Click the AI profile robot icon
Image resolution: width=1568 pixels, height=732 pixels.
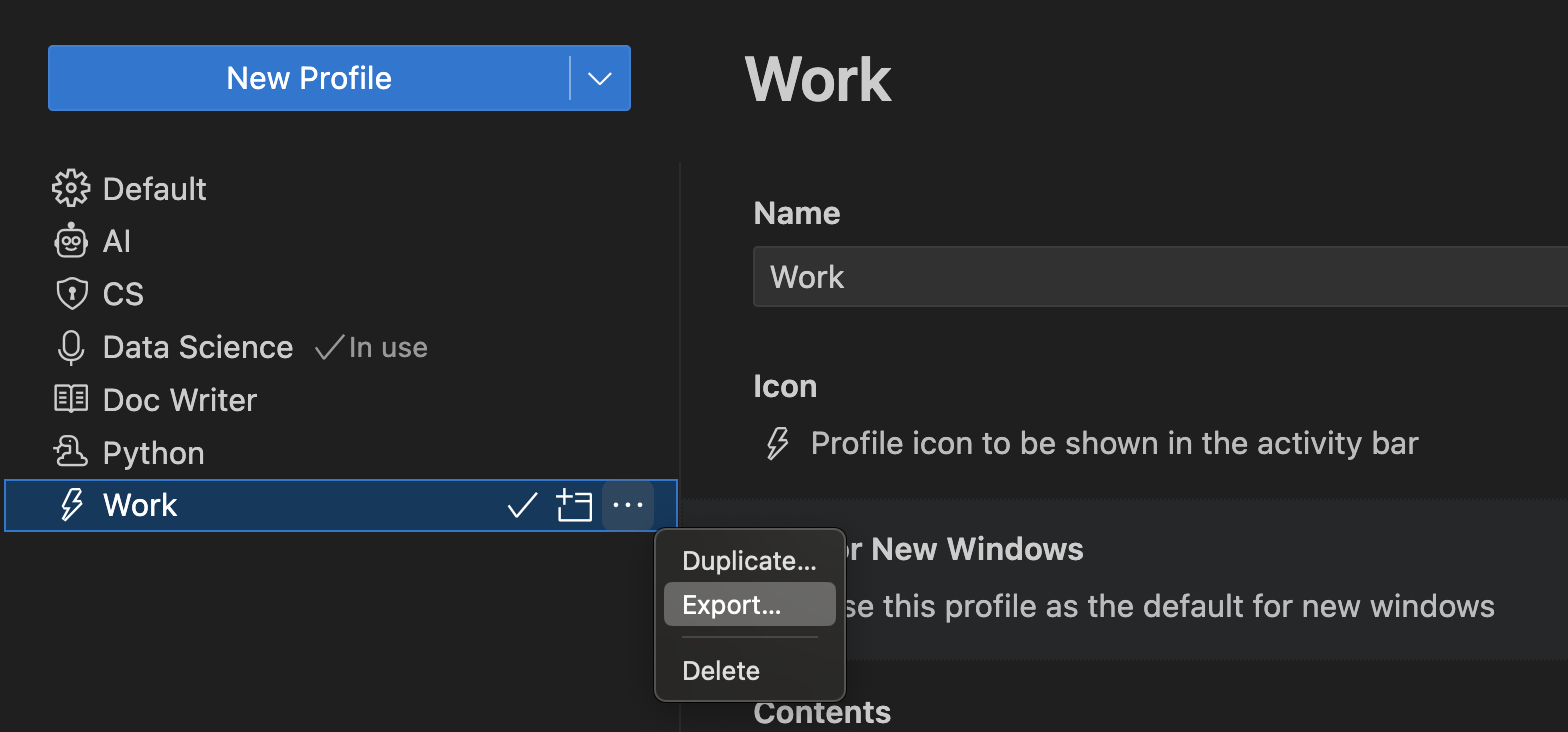pos(71,241)
